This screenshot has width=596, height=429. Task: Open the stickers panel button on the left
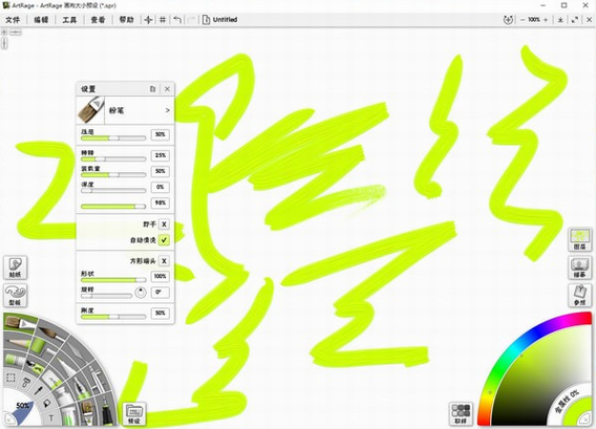pyautogui.click(x=15, y=268)
